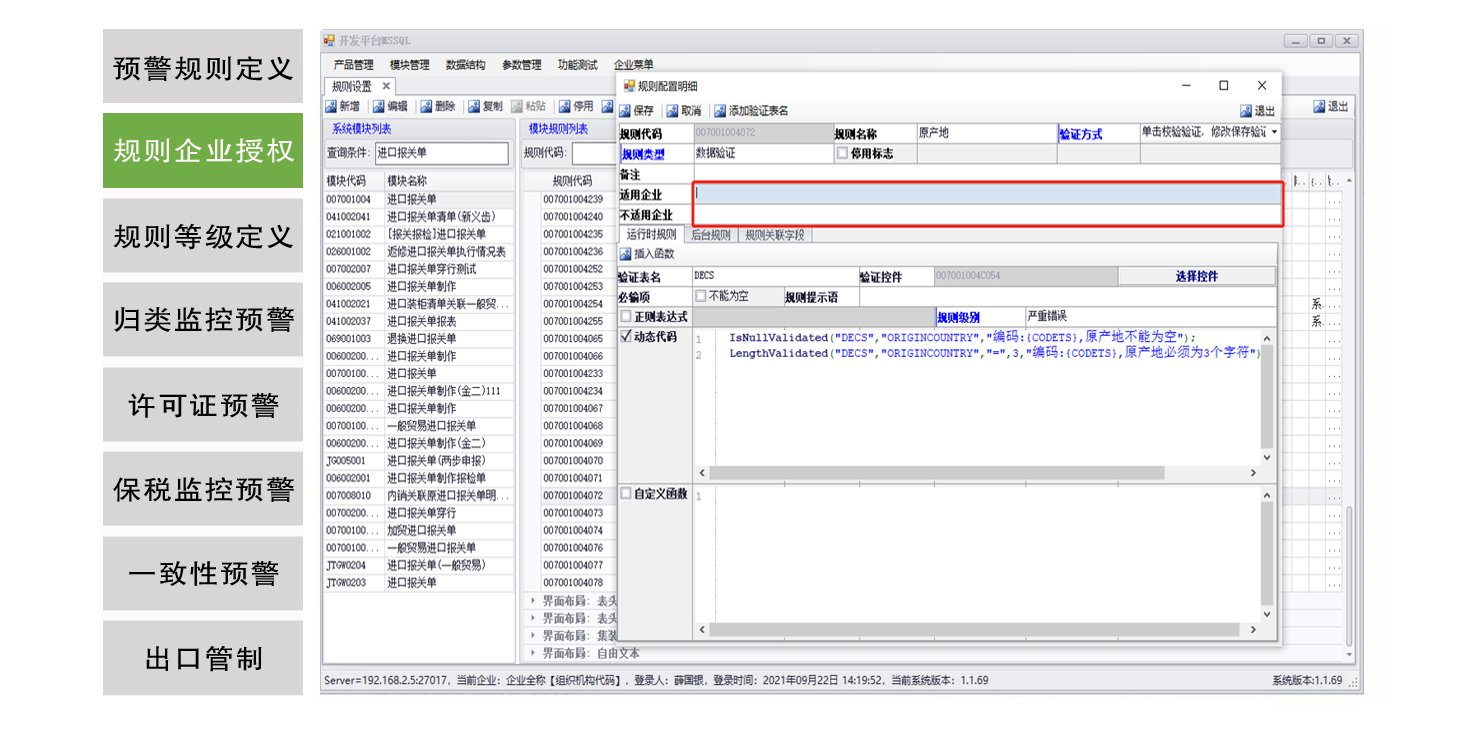Image resolution: width=1460 pixels, height=749 pixels.
Task: Click the 一致性预警 side button
Action: [203, 573]
